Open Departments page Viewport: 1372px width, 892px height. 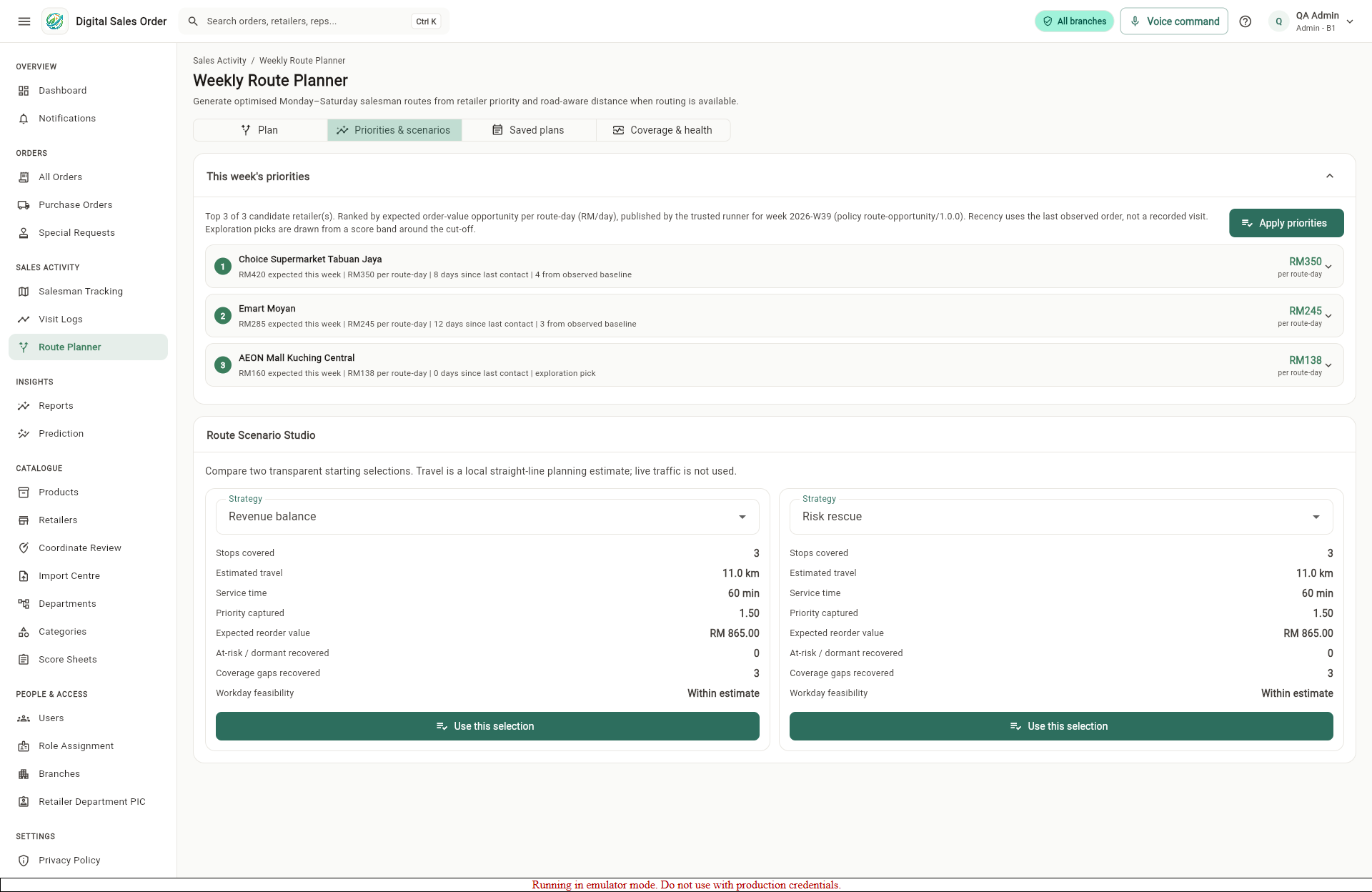tap(88, 604)
